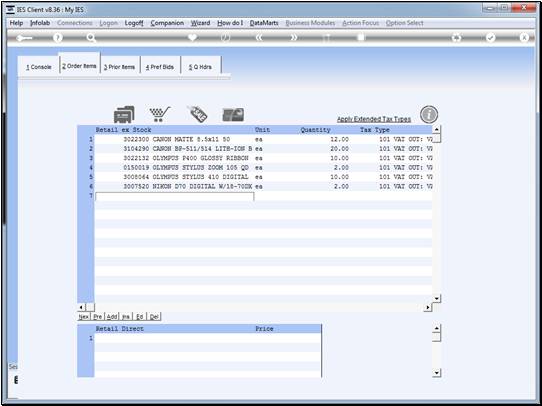The width and height of the screenshot is (542, 406).
Task: Click the heart icon in toolbar
Action: point(192,37)
